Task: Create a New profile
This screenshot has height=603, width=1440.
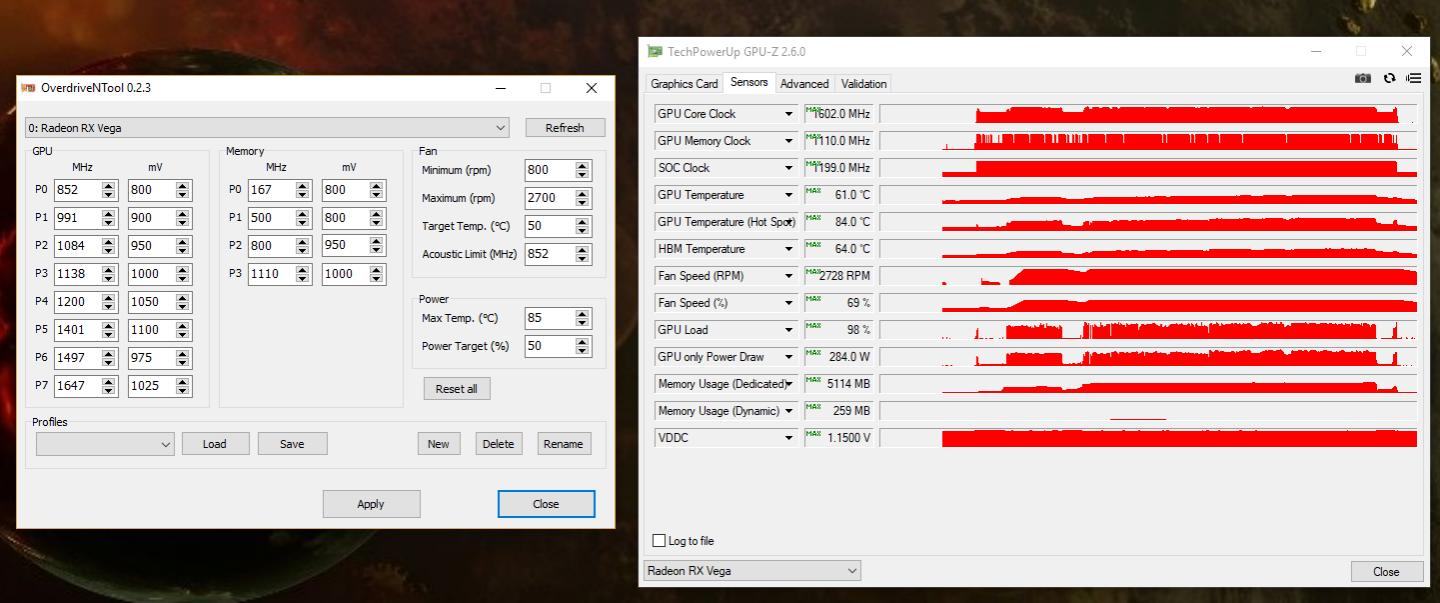Action: tap(439, 444)
